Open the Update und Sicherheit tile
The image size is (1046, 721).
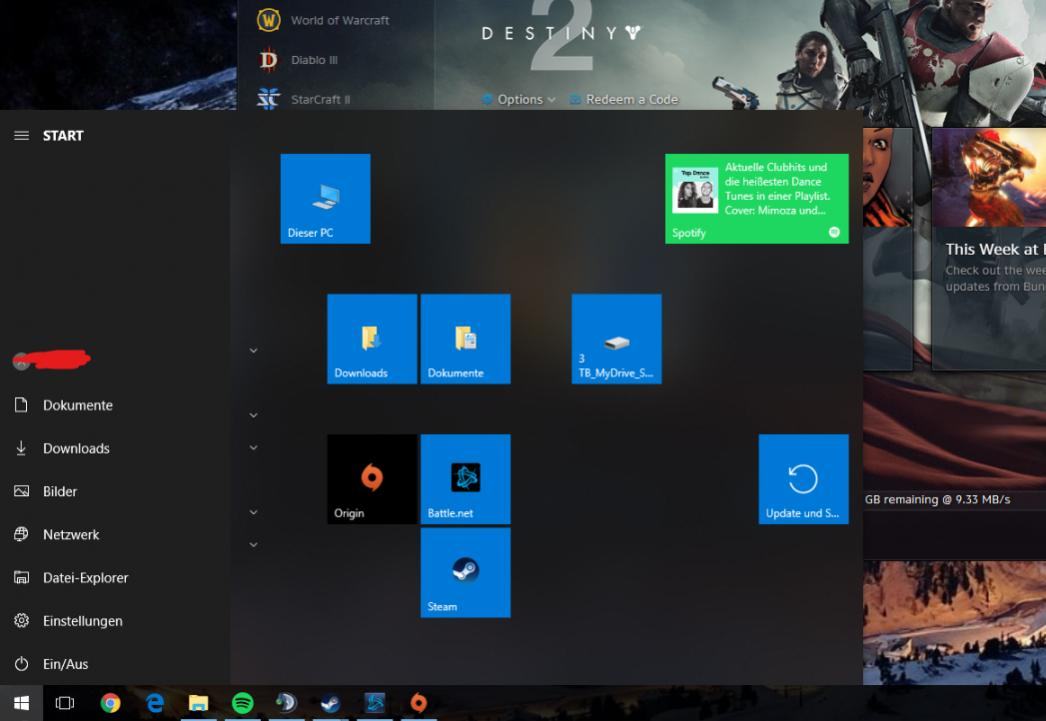[x=803, y=479]
